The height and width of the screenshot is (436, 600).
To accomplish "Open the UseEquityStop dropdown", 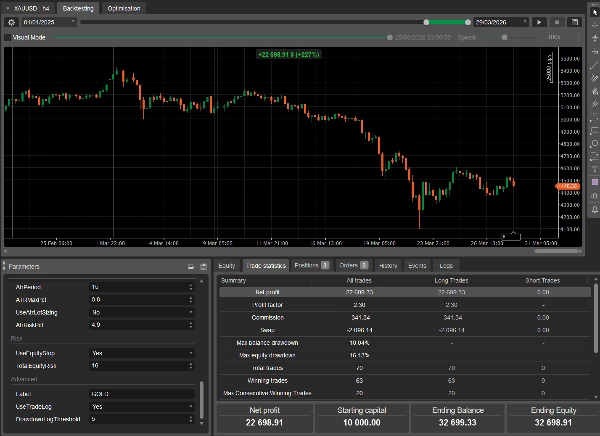I will pyautogui.click(x=139, y=353).
